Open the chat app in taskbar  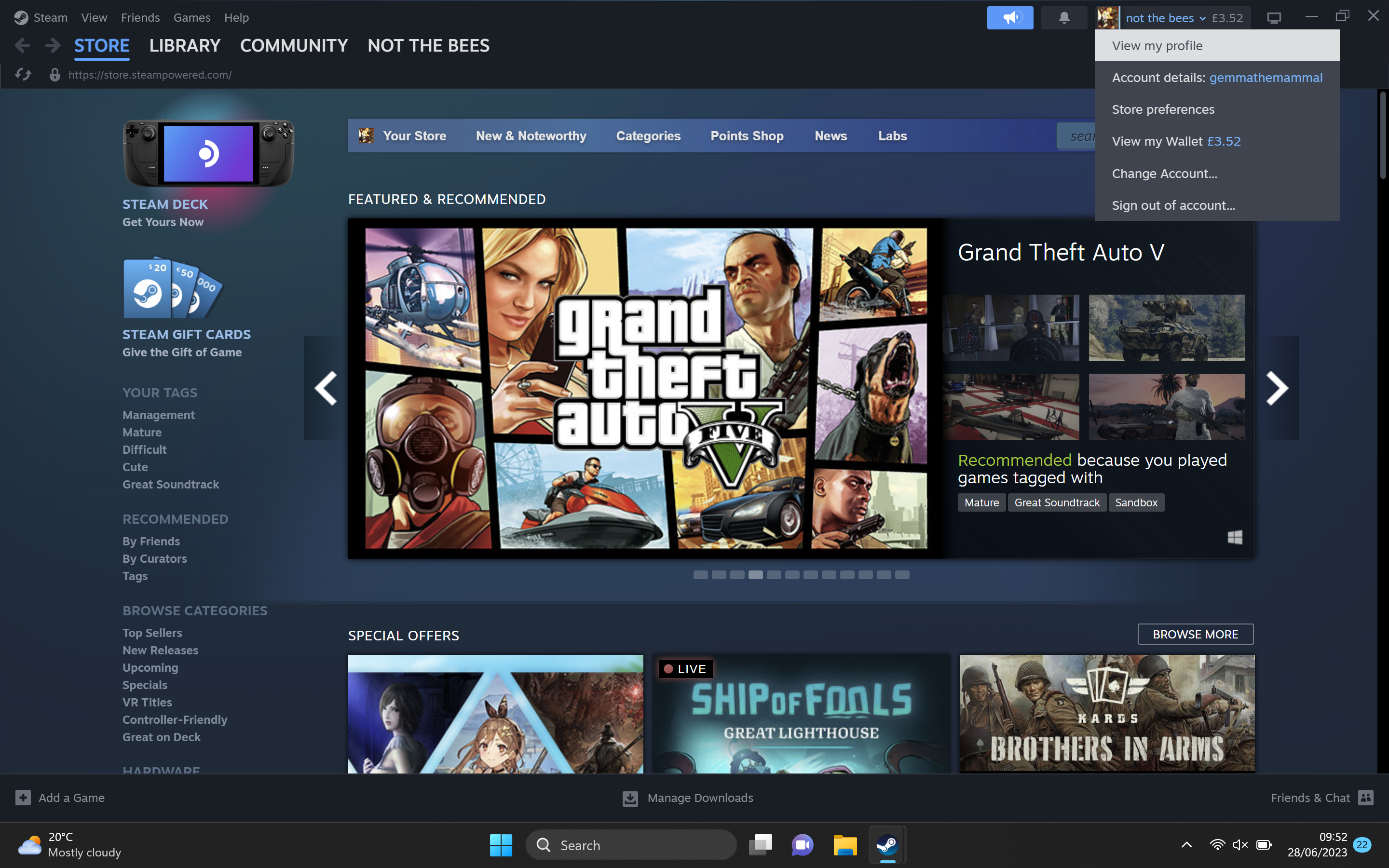[x=803, y=845]
